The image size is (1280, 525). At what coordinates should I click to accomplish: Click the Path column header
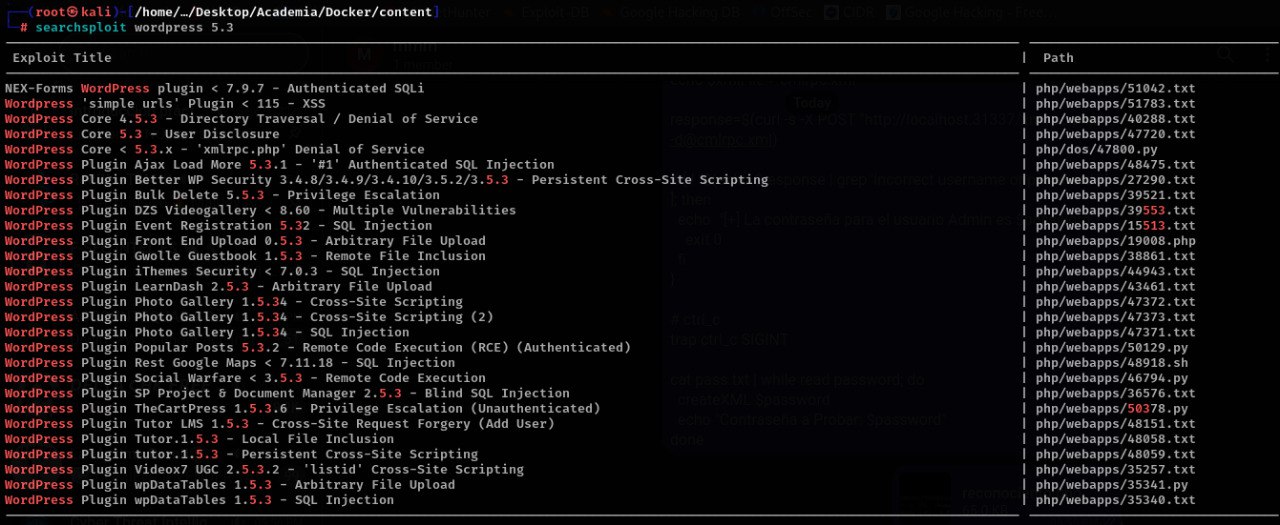click(1058, 58)
